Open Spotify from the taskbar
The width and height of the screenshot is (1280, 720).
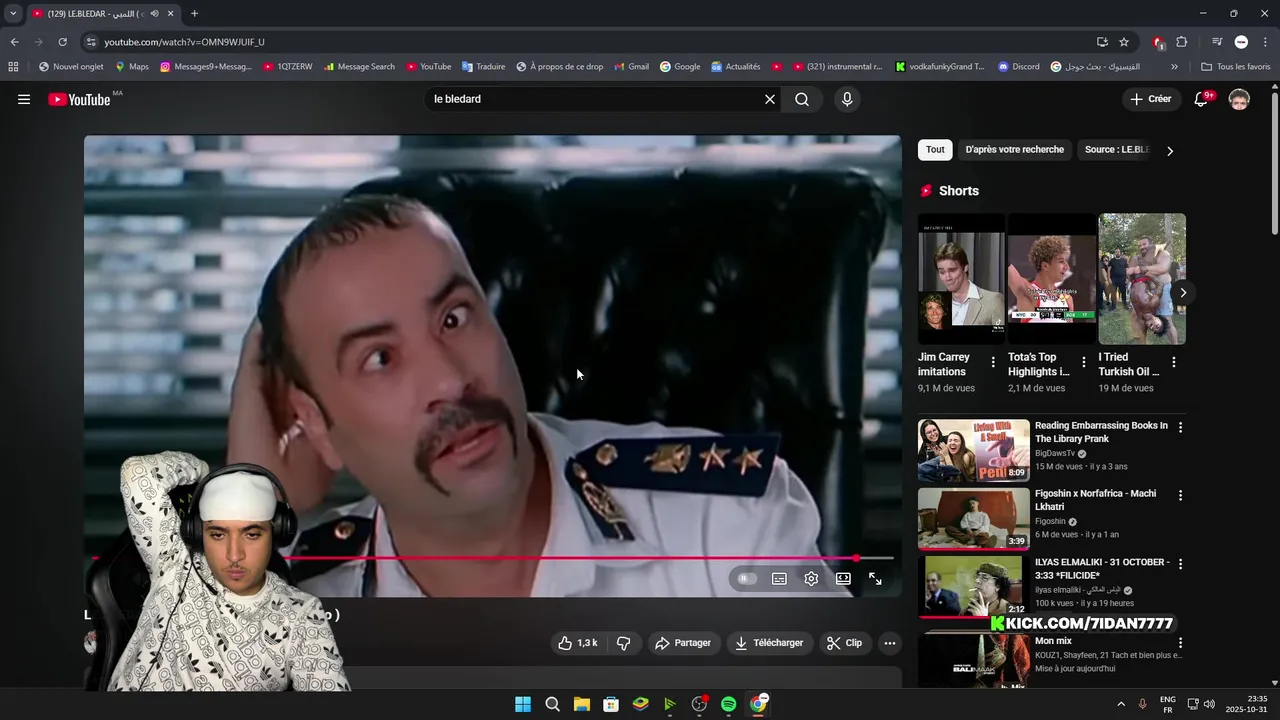(x=729, y=704)
